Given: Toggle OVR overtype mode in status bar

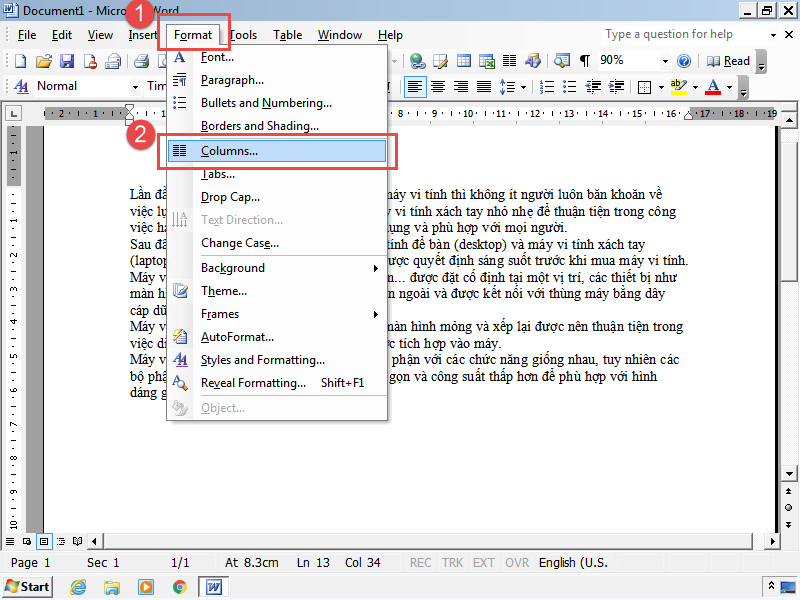Looking at the screenshot, I should pos(517,563).
